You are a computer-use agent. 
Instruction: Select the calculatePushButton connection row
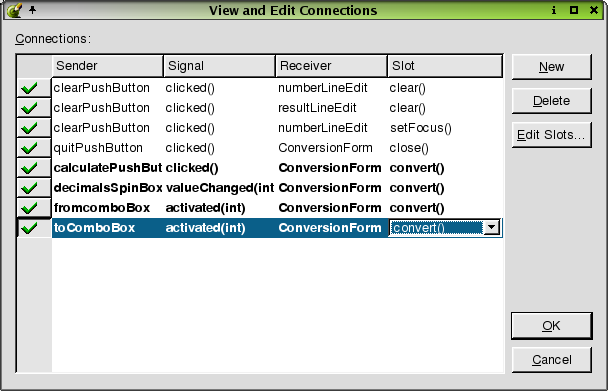tap(277, 168)
